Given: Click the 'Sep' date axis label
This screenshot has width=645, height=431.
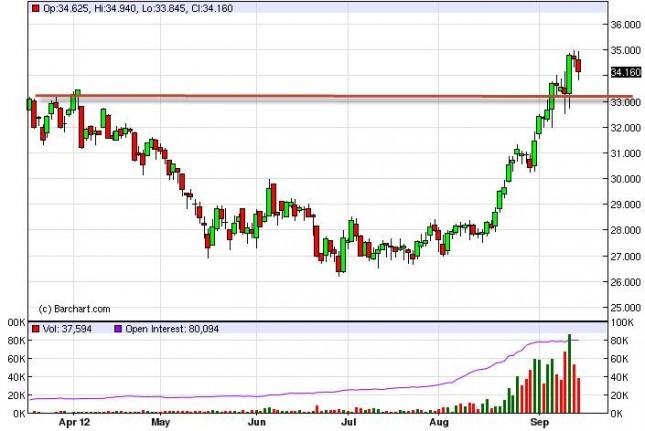Looking at the screenshot, I should (539, 422).
